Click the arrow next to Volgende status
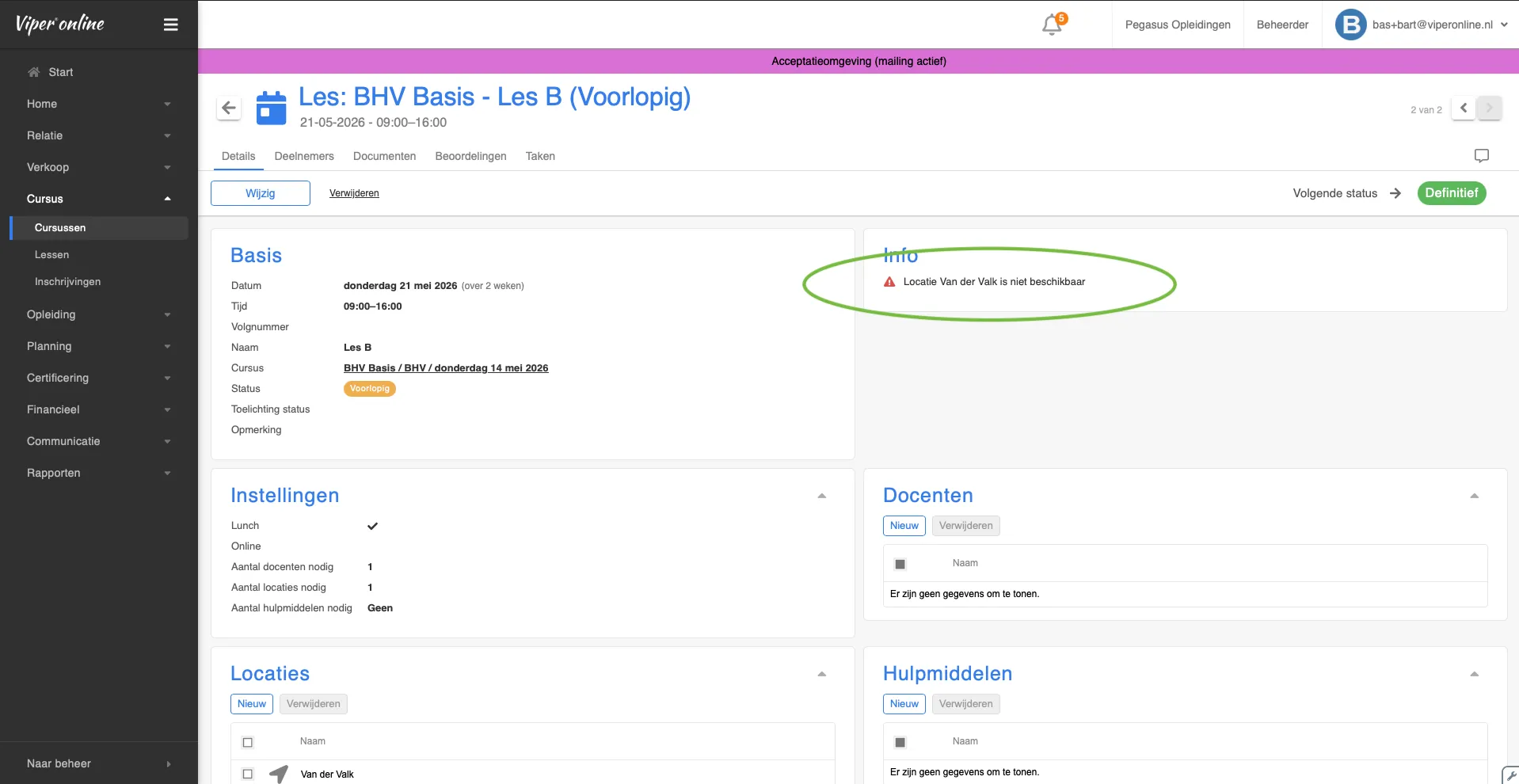 (x=1395, y=193)
